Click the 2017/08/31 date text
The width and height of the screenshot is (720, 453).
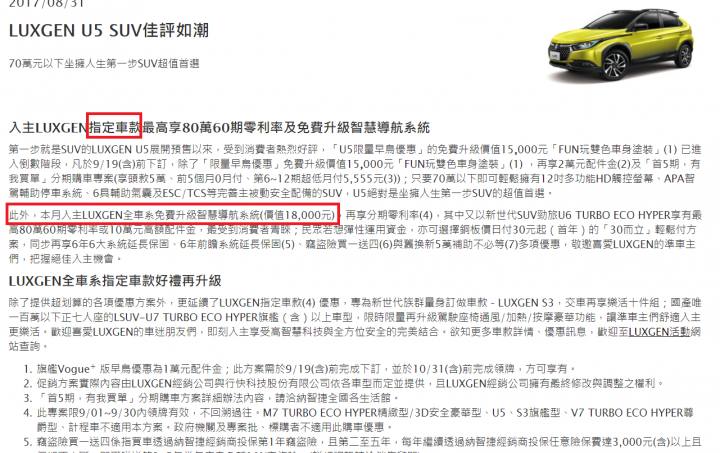pos(46,4)
